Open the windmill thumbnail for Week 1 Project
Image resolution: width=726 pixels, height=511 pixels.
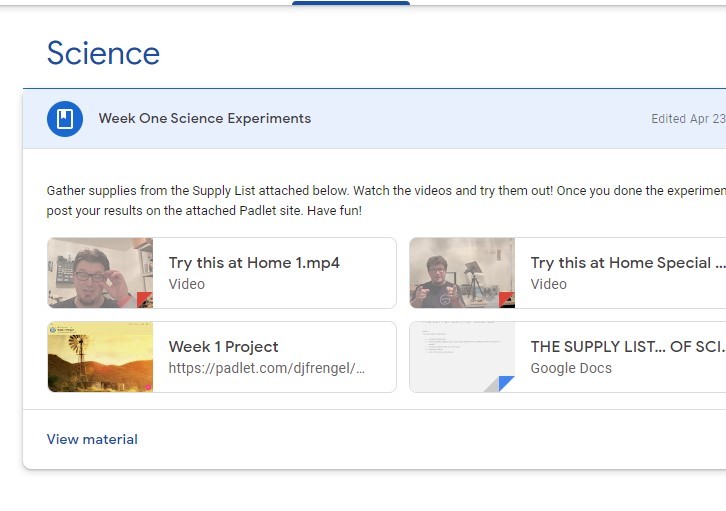tap(100, 356)
